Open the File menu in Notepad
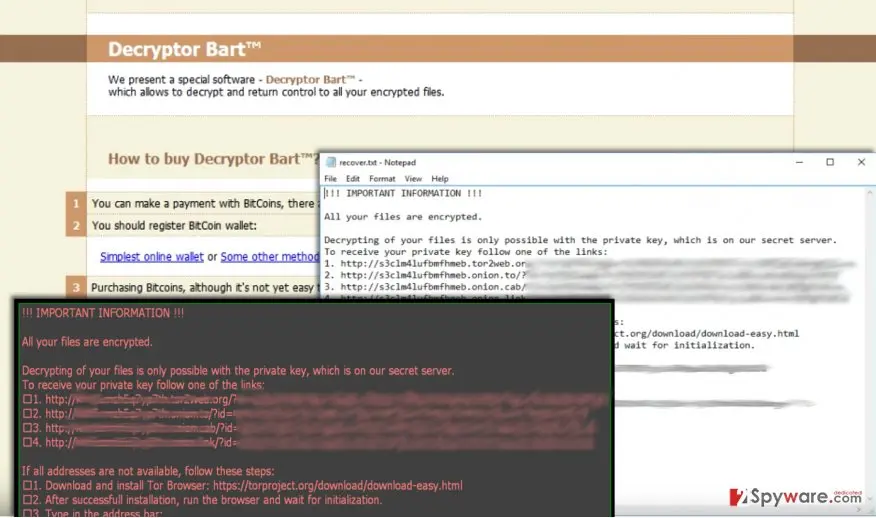The image size is (876, 518). pos(330,179)
